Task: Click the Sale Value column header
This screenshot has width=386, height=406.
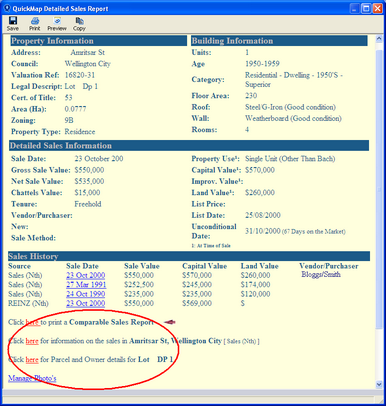Action: (142, 266)
